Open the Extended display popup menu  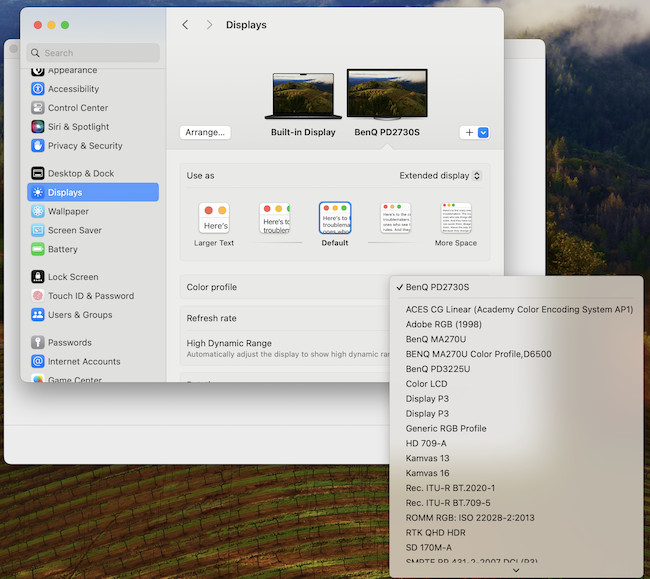[x=440, y=176]
